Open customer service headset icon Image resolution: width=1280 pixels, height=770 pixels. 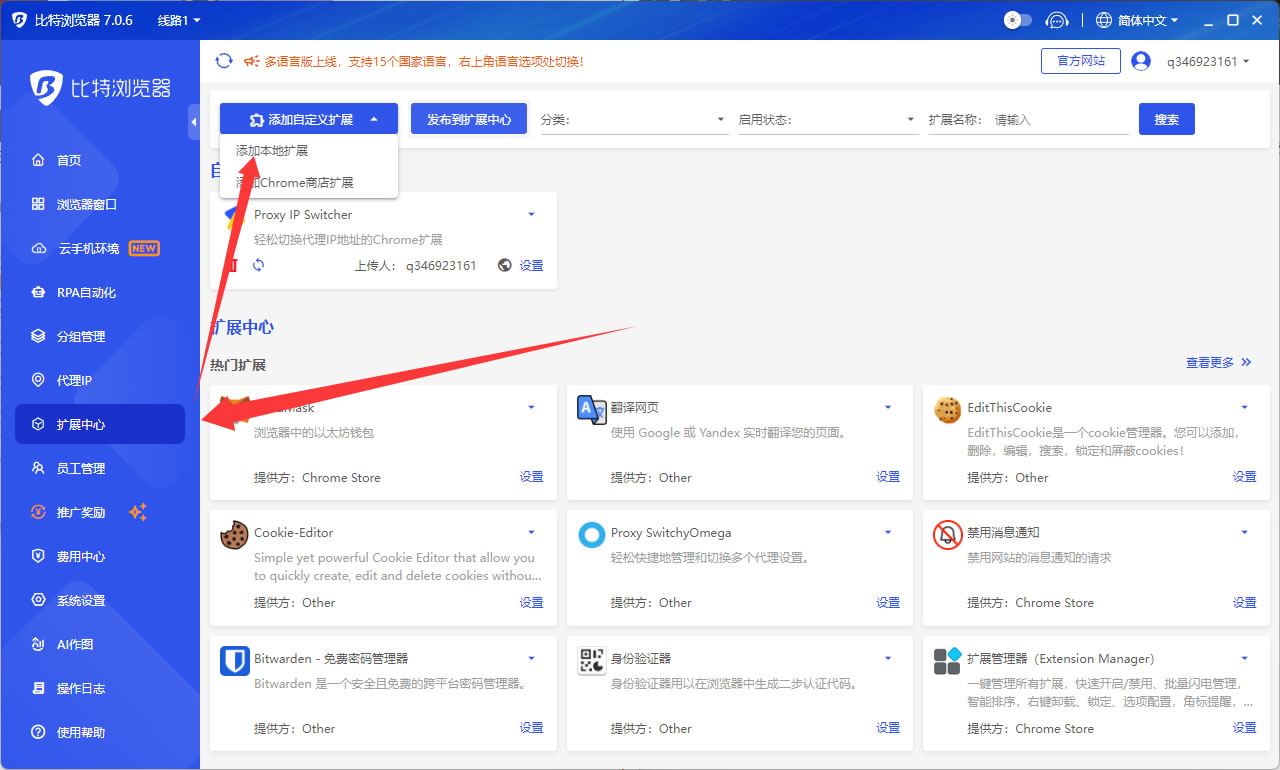tap(1057, 20)
